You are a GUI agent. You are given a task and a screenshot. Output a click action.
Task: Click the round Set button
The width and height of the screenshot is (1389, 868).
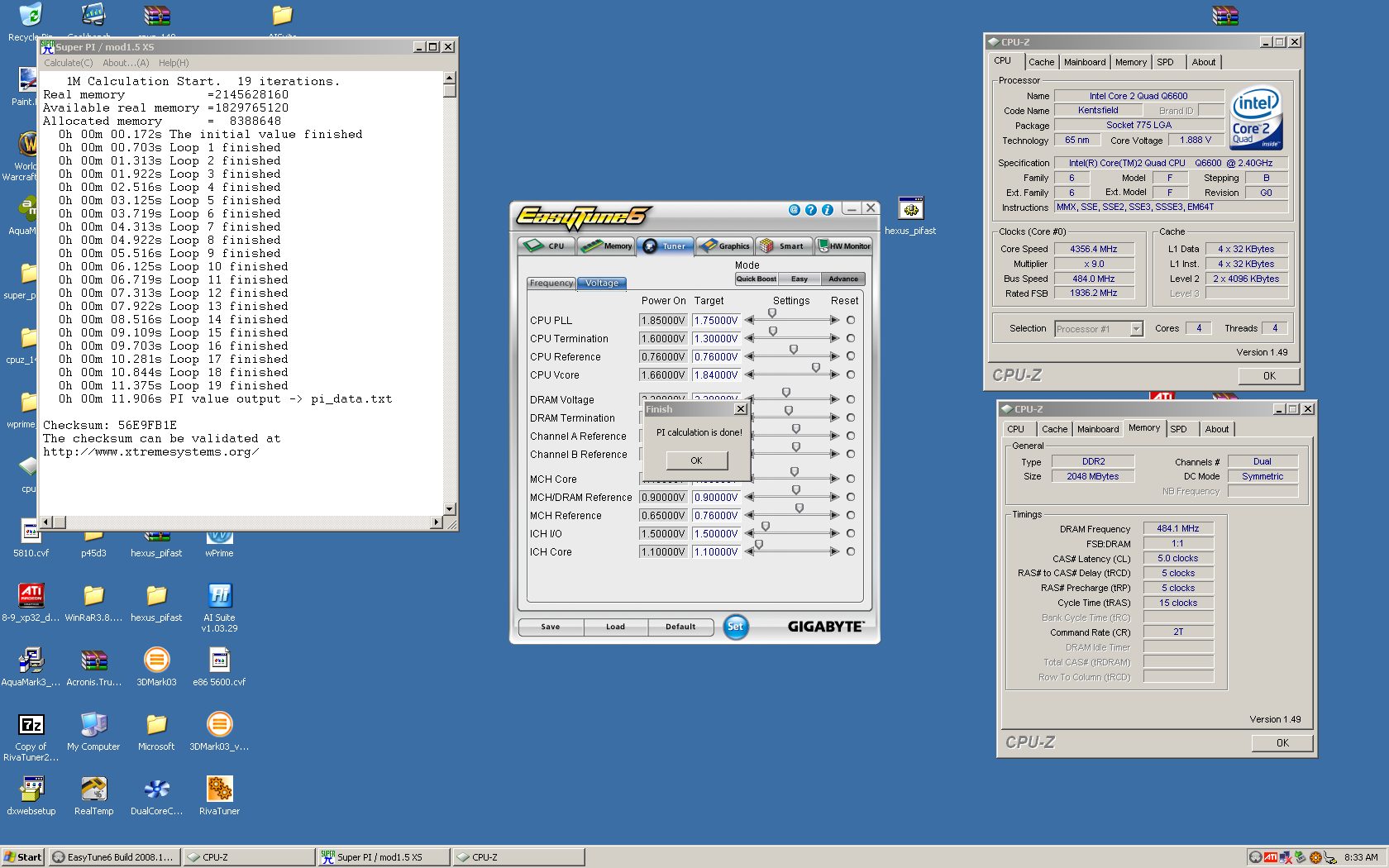click(x=735, y=627)
